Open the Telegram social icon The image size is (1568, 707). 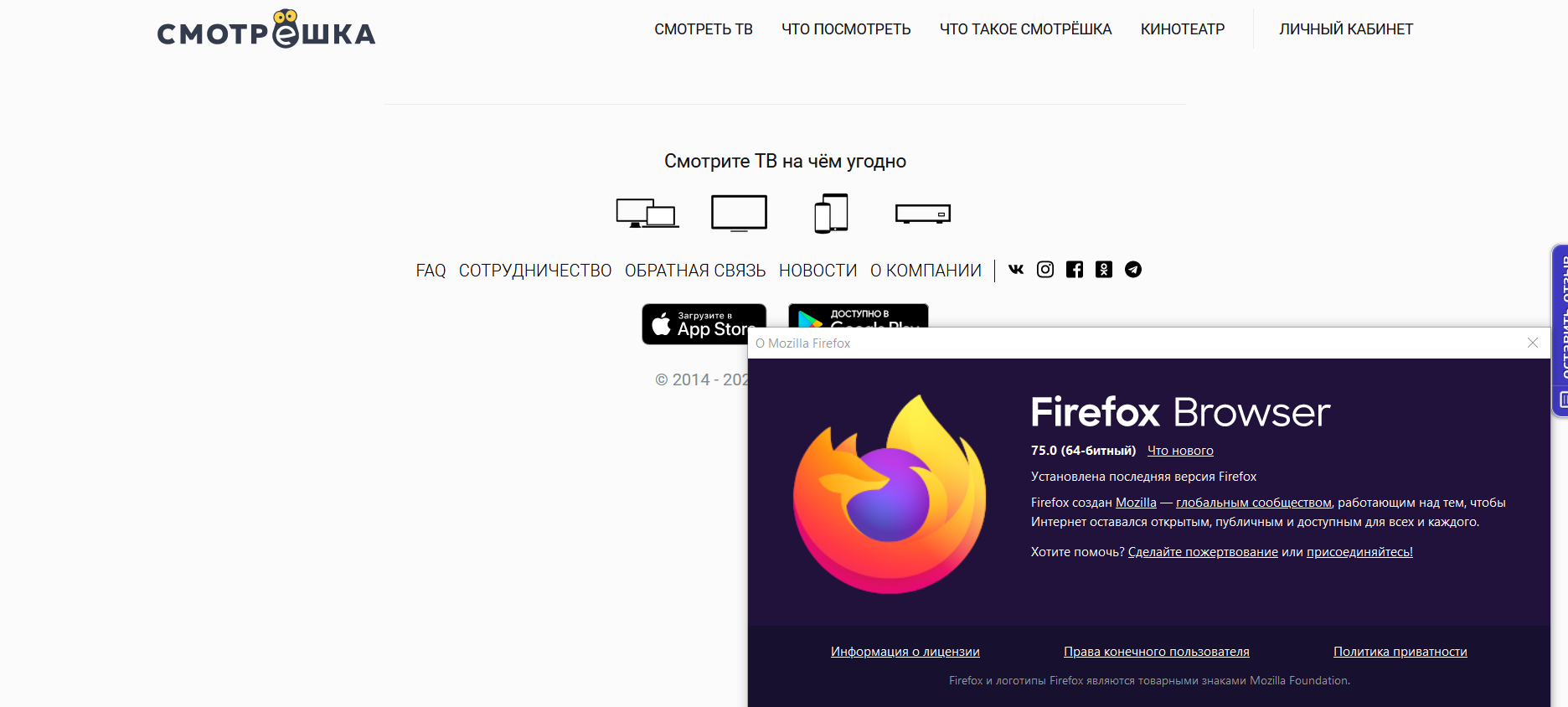[1133, 269]
